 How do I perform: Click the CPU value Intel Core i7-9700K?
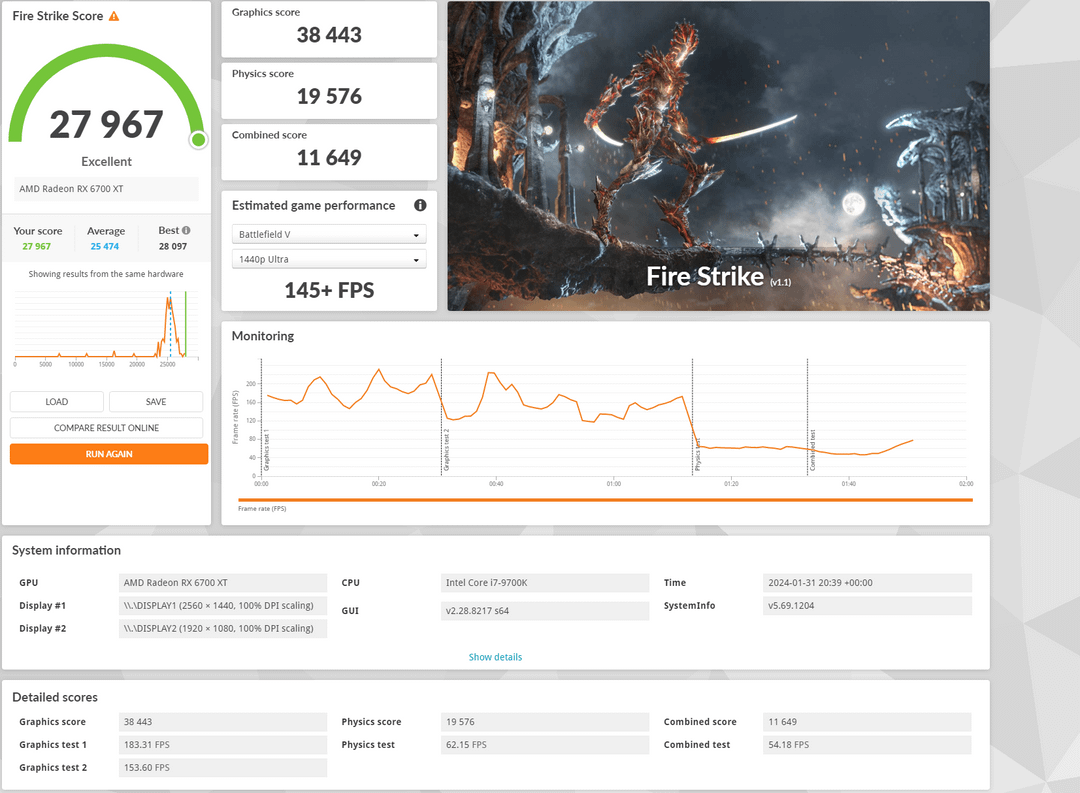tap(545, 583)
